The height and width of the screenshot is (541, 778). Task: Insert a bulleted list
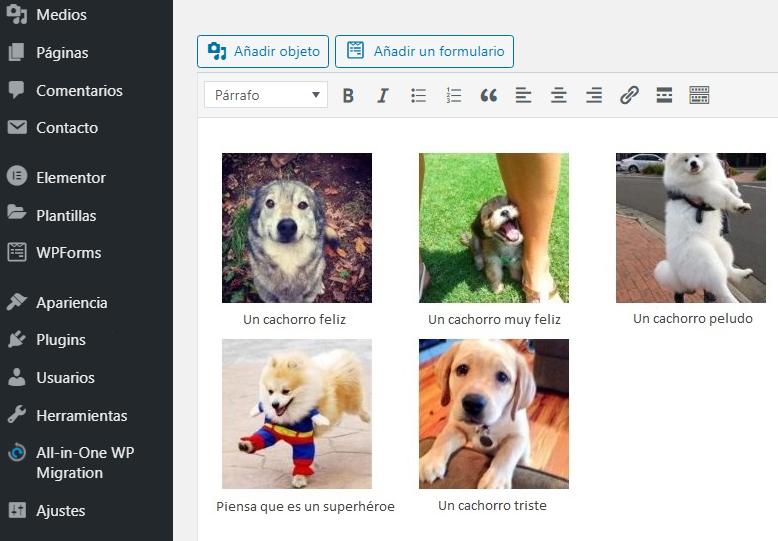[x=418, y=95]
